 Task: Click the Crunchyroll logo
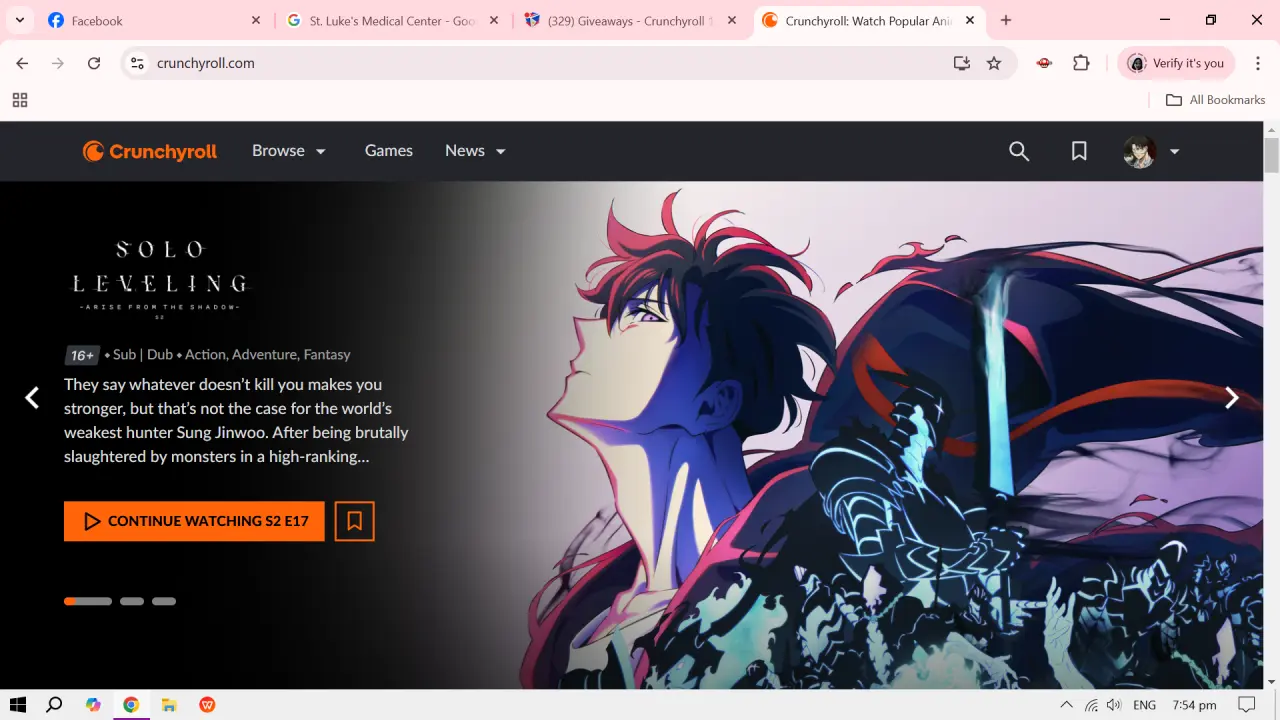(x=150, y=151)
